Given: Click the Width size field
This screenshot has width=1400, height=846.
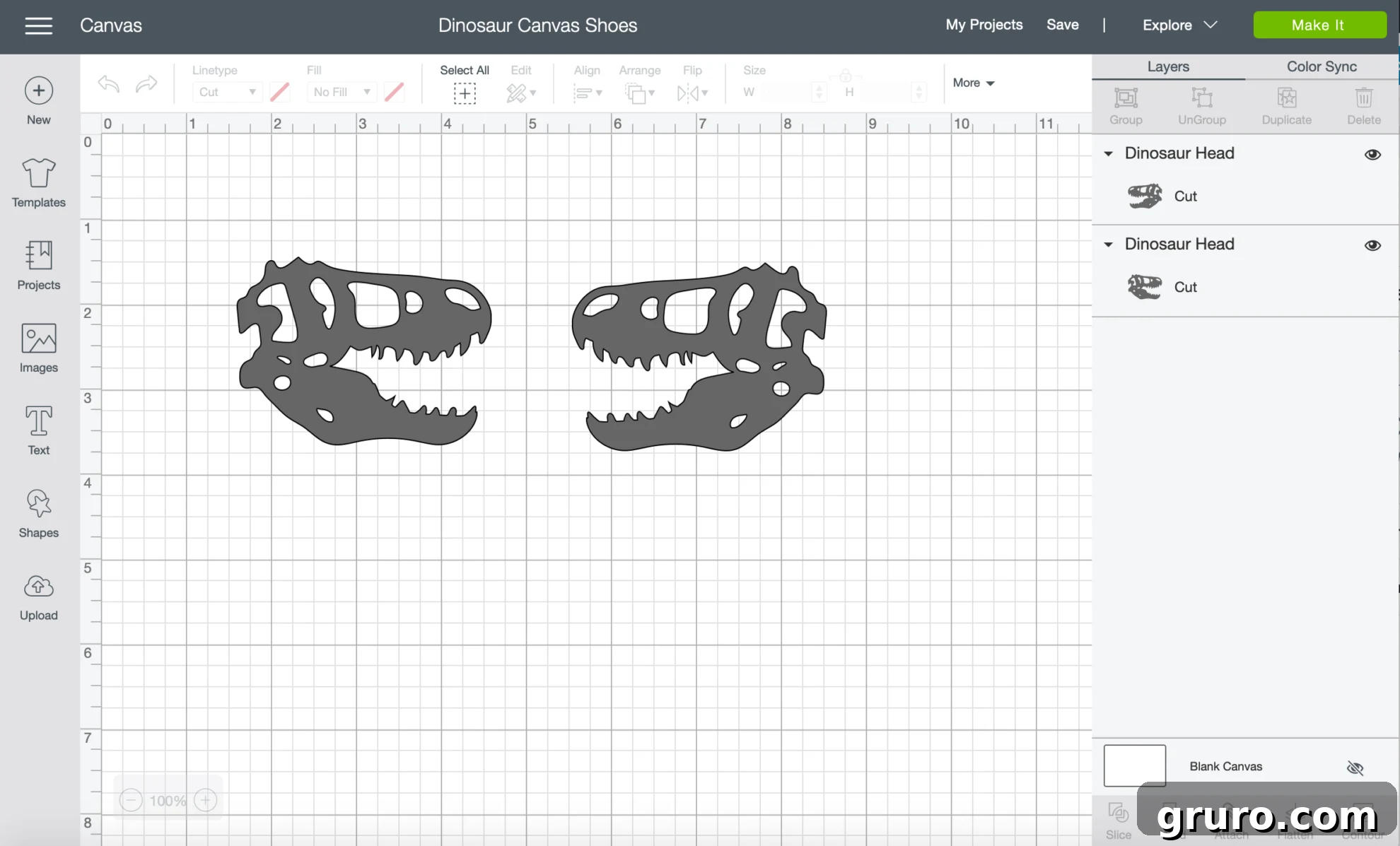Looking at the screenshot, I should click(x=786, y=92).
